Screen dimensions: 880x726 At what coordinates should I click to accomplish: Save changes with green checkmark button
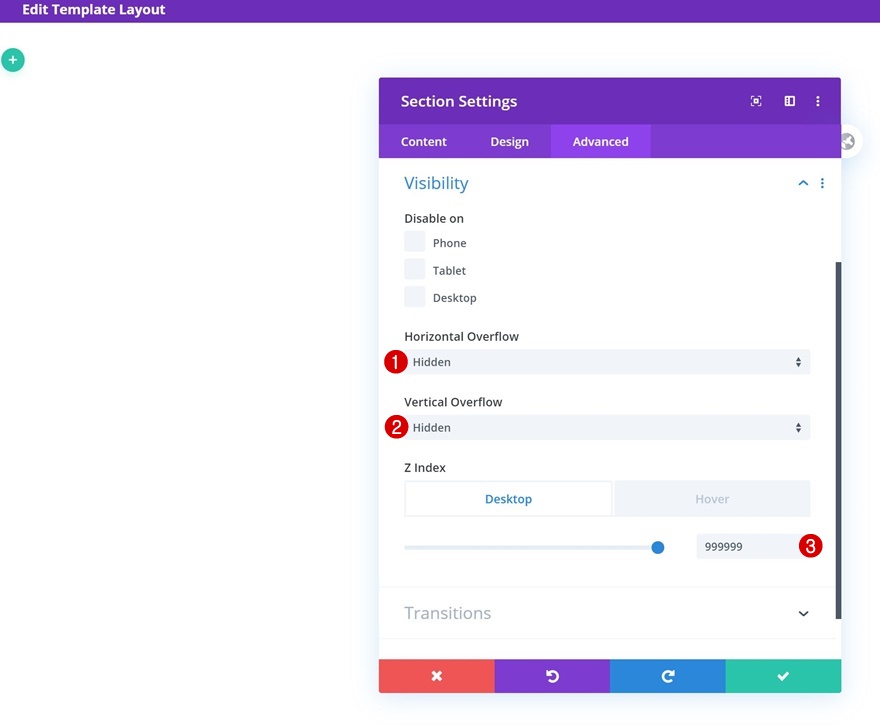point(783,676)
